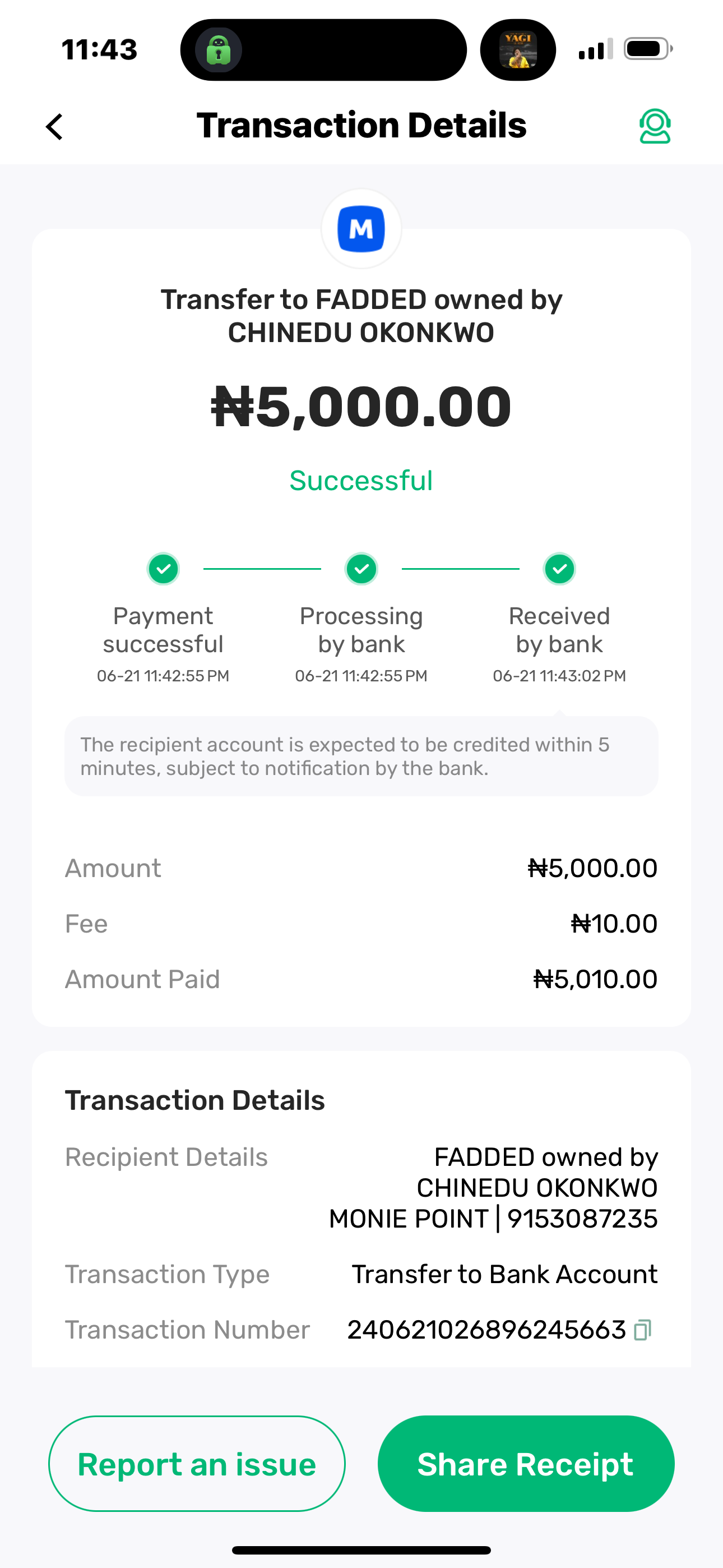Viewport: 723px width, 1568px height.
Task: Tap the ₦5,000.00 headline amount
Action: [x=361, y=407]
